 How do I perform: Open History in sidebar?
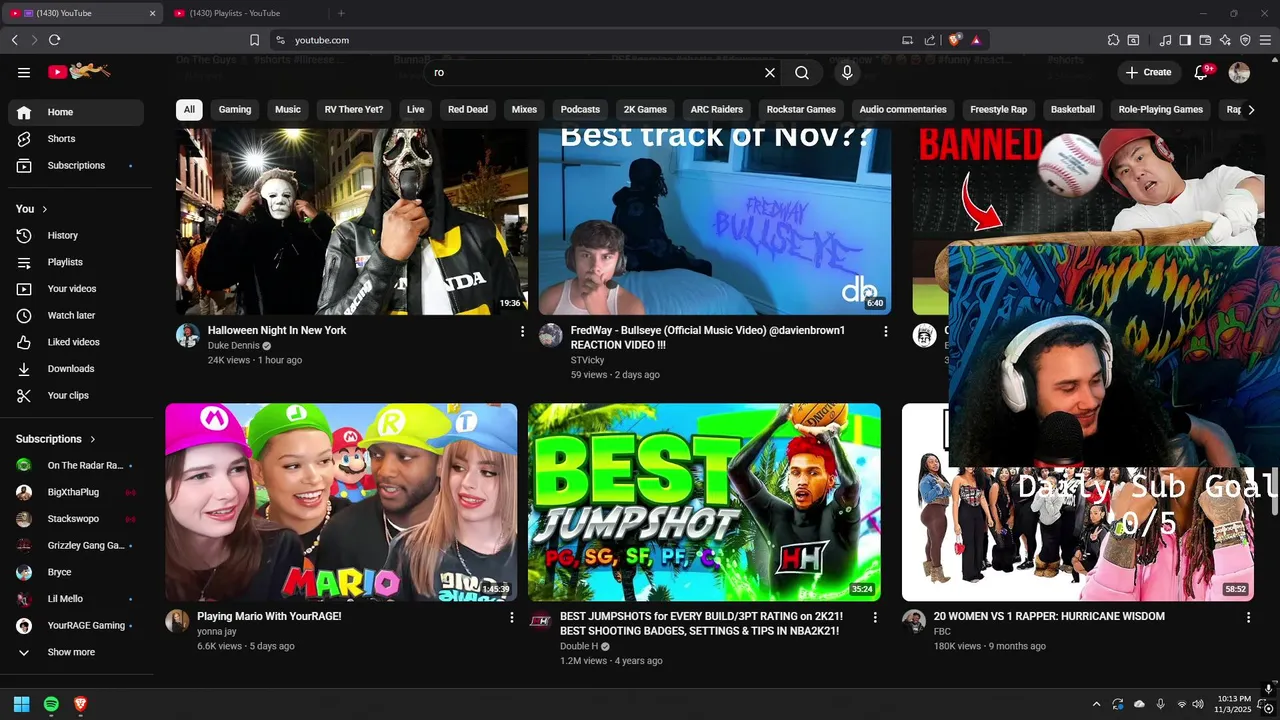click(76, 235)
